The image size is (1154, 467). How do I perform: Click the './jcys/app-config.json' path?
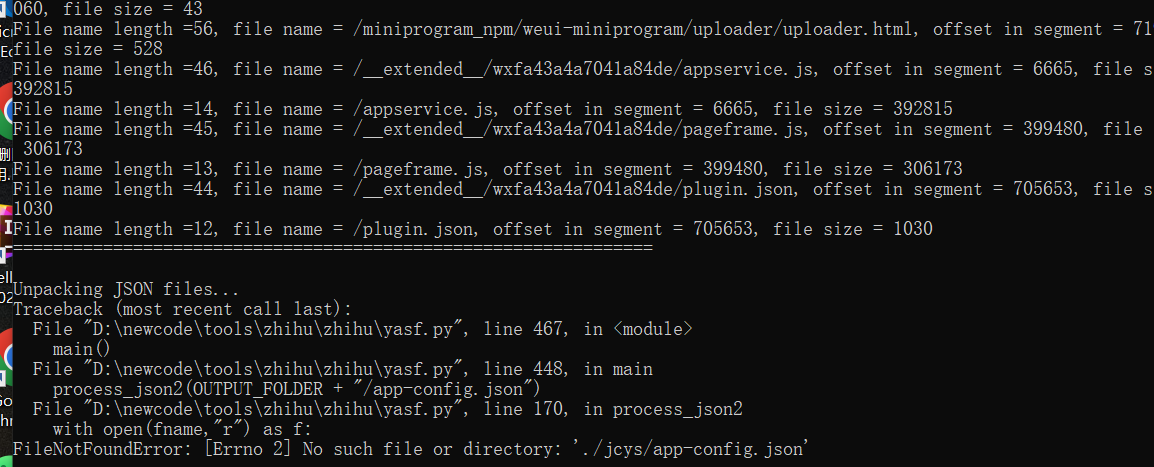691,449
